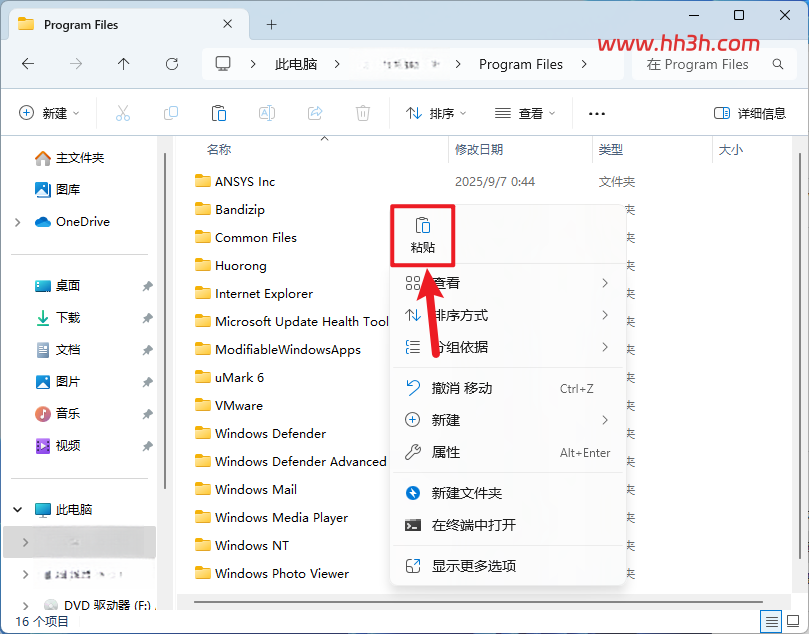The height and width of the screenshot is (634, 809).
Task: Toggle the 详细信息 details pane
Action: tap(750, 113)
